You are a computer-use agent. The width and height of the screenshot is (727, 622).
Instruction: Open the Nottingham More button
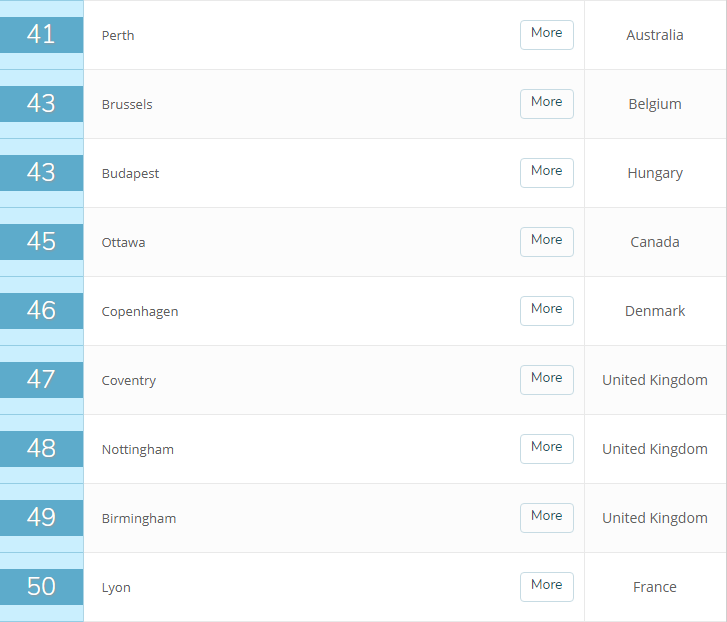[546, 448]
